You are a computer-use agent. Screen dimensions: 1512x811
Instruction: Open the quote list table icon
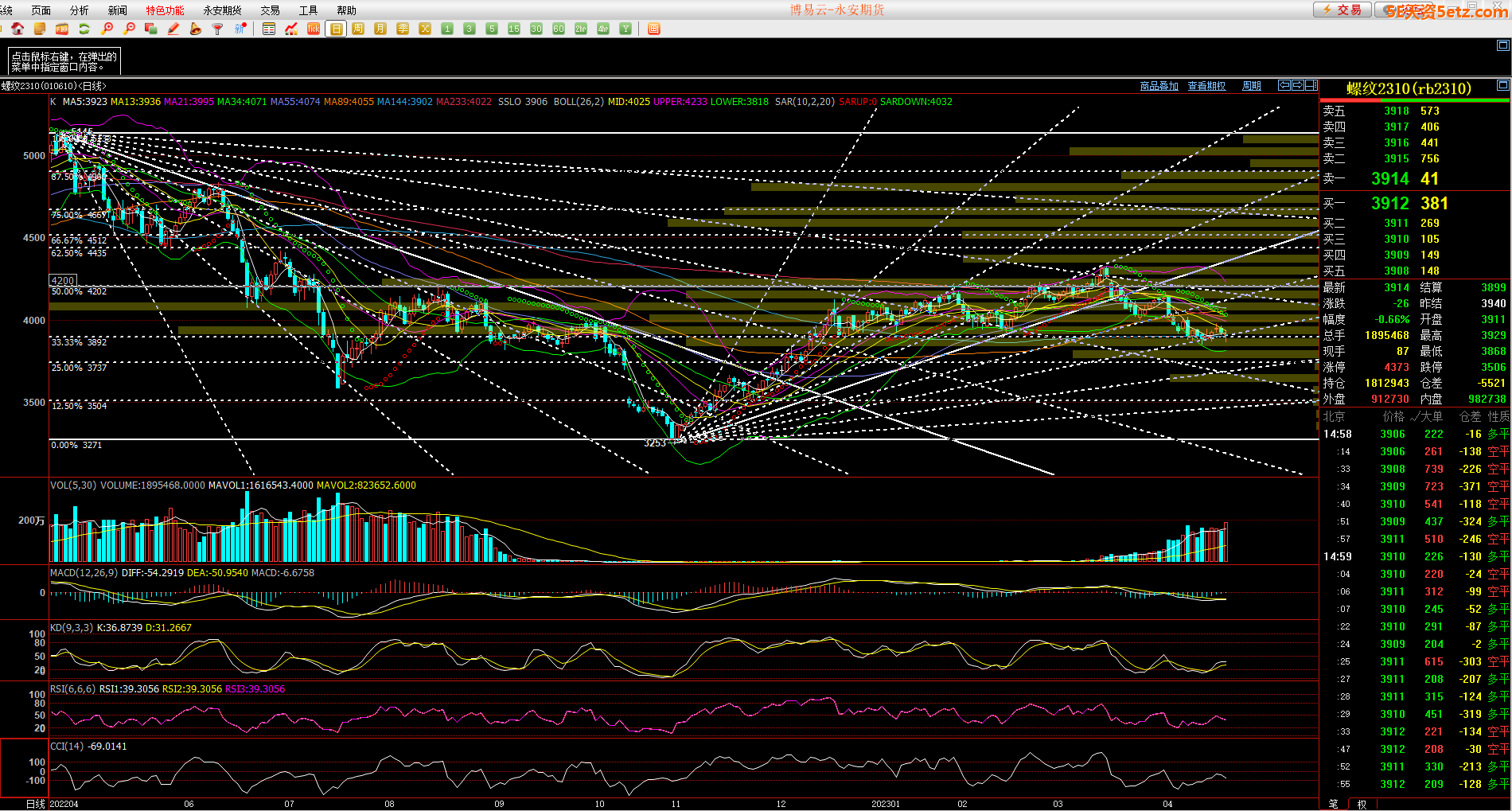click(x=269, y=29)
